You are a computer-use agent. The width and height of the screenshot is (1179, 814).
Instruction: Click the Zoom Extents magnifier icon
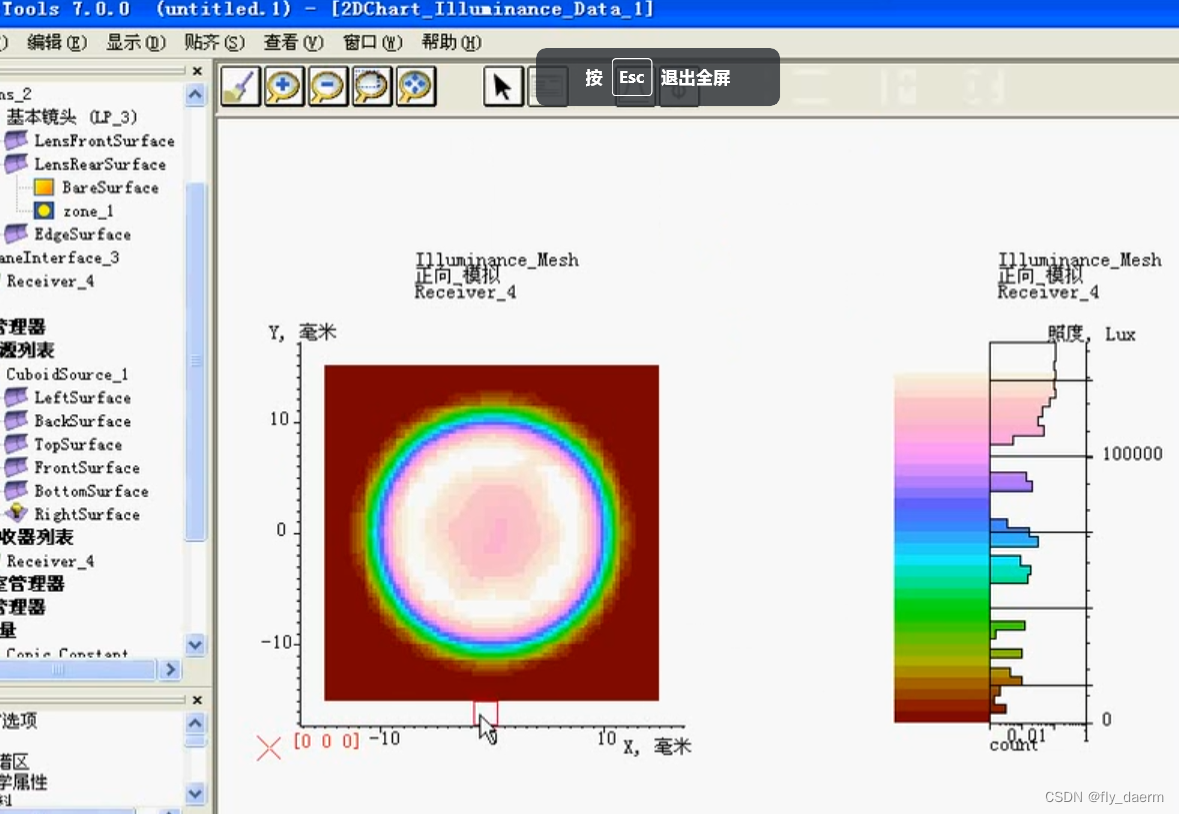click(x=415, y=86)
